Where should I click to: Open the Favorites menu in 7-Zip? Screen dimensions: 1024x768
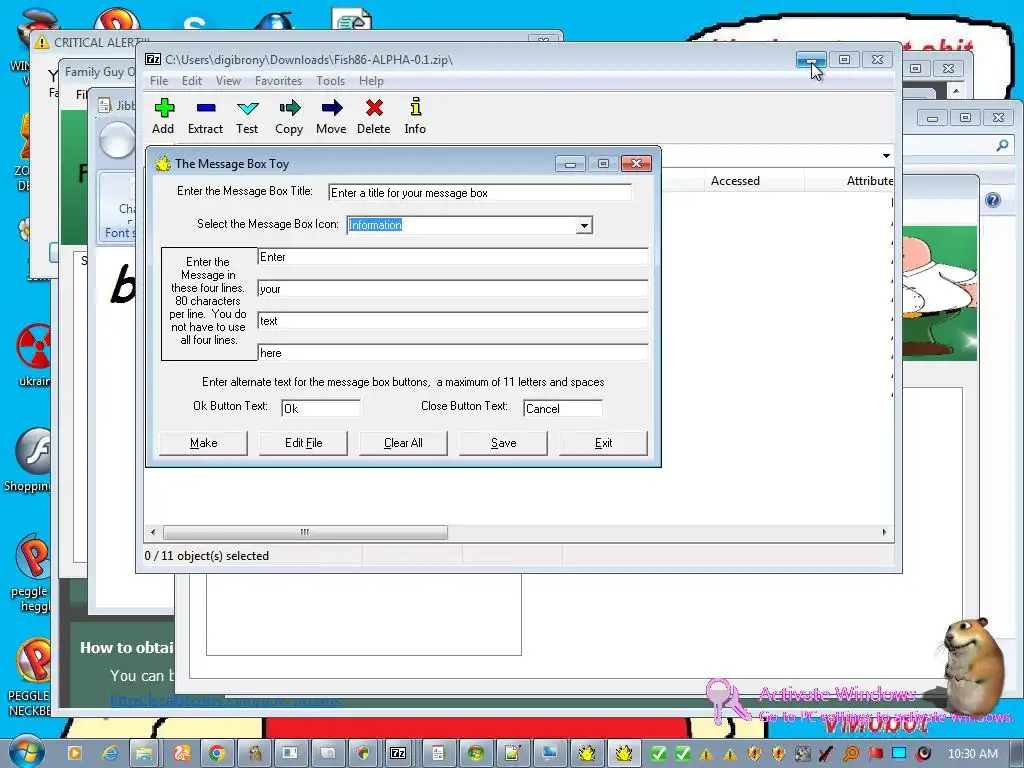[x=278, y=81]
